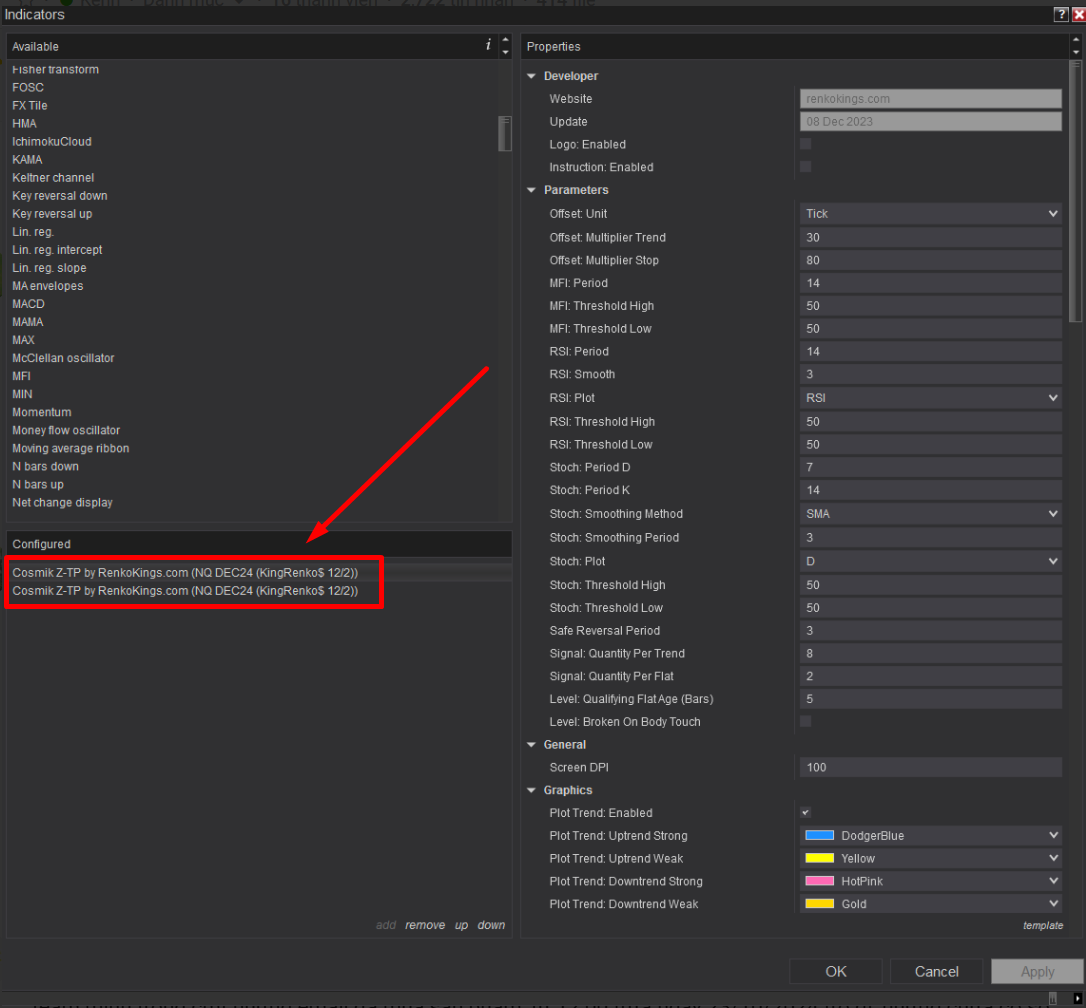The width and height of the screenshot is (1086, 1008).
Task: Click the template link
Action: [x=1042, y=926]
